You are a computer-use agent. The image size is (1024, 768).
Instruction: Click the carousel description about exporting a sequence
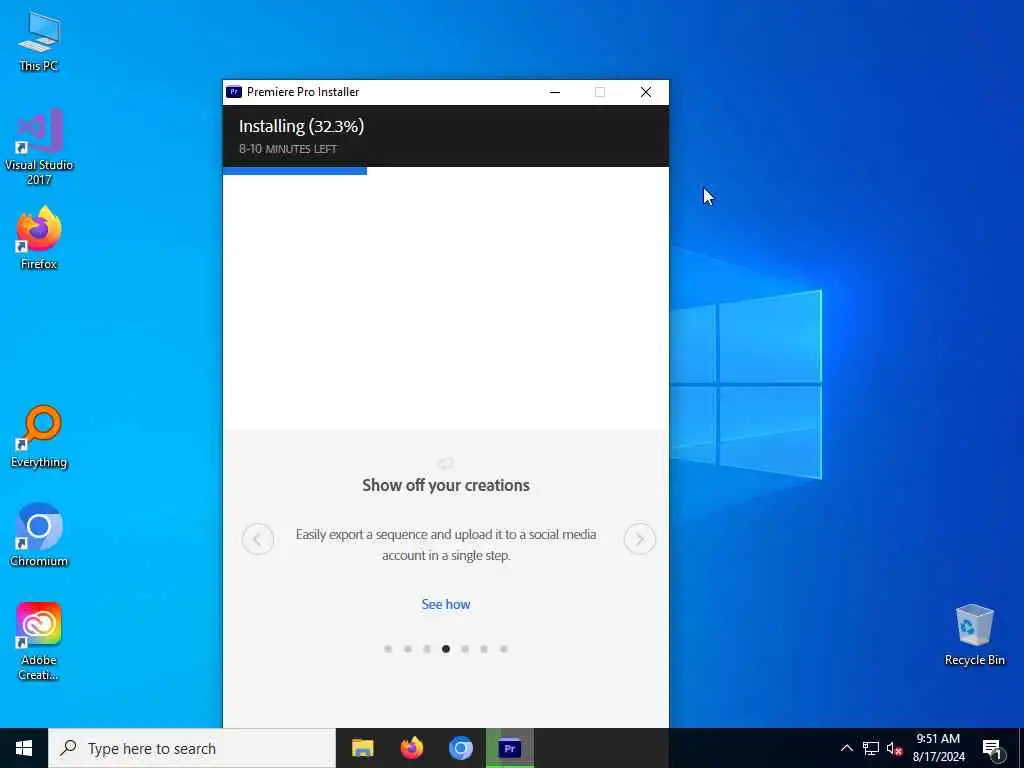[x=446, y=545]
